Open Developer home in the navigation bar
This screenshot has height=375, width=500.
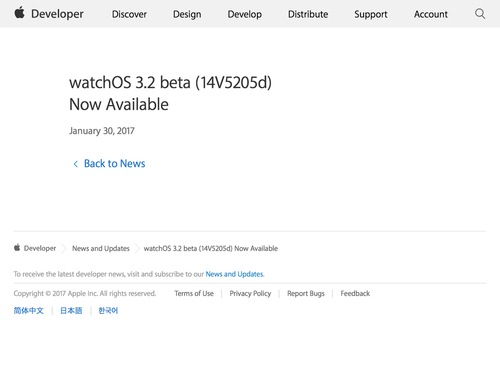coord(57,14)
